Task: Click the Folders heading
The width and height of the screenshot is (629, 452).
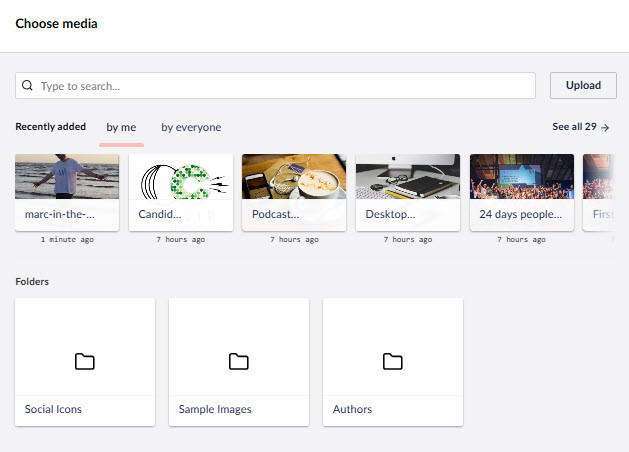Action: (32, 282)
